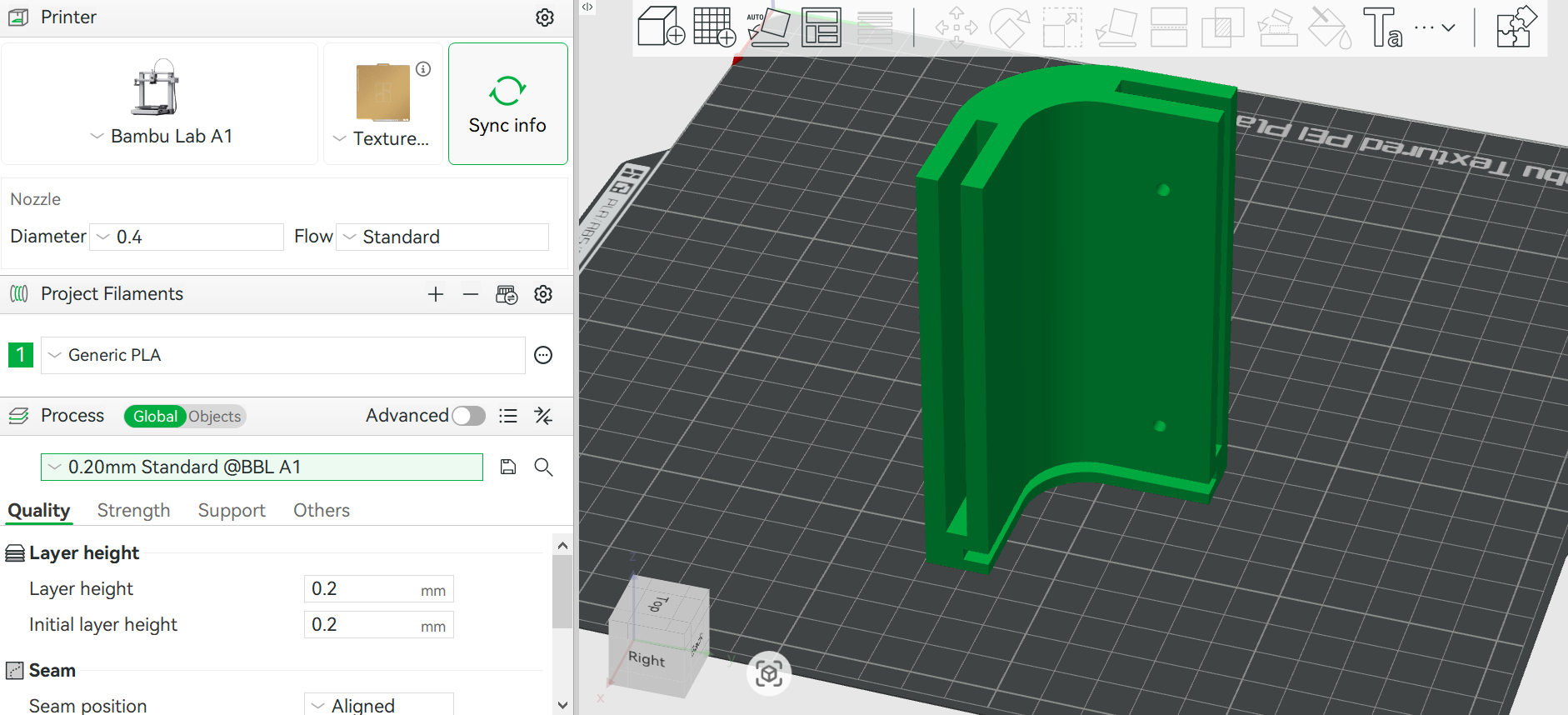The width and height of the screenshot is (1568, 715).
Task: Click the Bambu Lab A1 printer image
Action: pos(156,87)
